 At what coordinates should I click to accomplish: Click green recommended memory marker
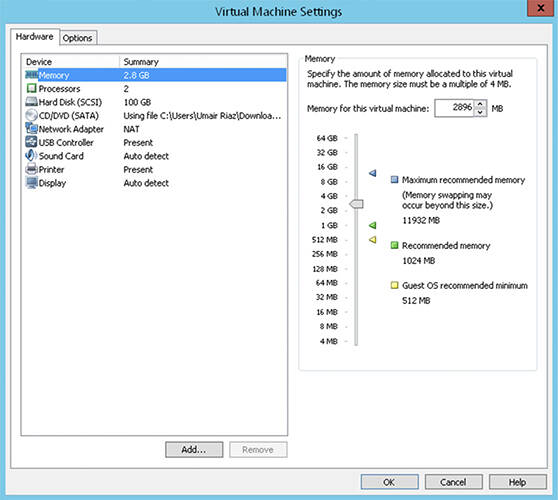coord(373,225)
